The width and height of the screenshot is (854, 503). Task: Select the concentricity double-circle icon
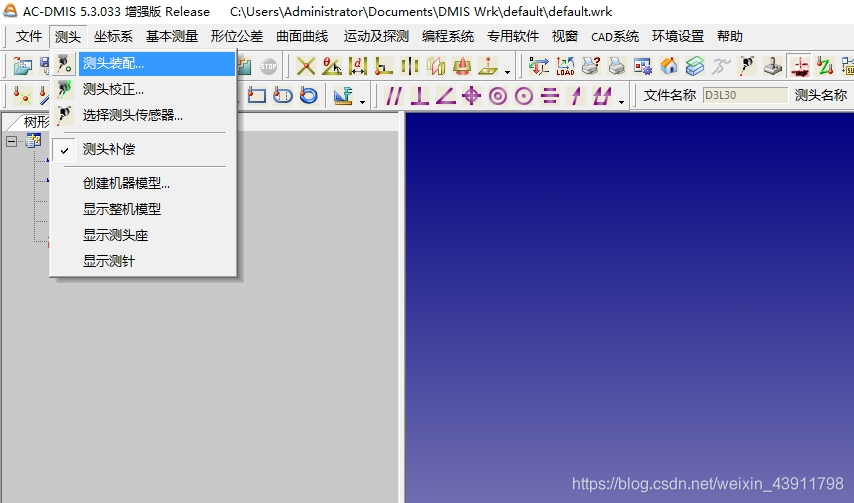tap(497, 96)
